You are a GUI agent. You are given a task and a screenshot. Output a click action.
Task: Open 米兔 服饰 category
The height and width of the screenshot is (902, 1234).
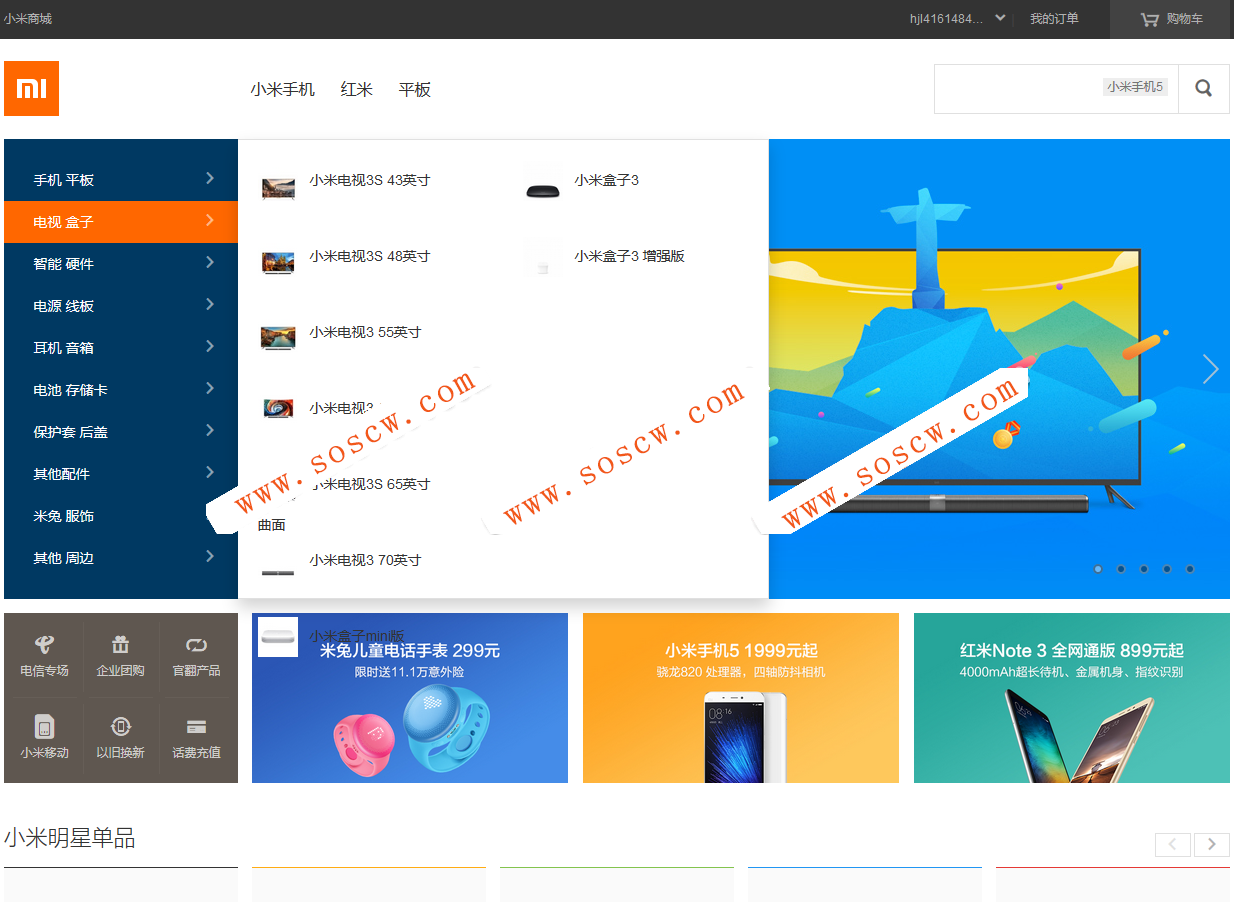pyautogui.click(x=64, y=516)
